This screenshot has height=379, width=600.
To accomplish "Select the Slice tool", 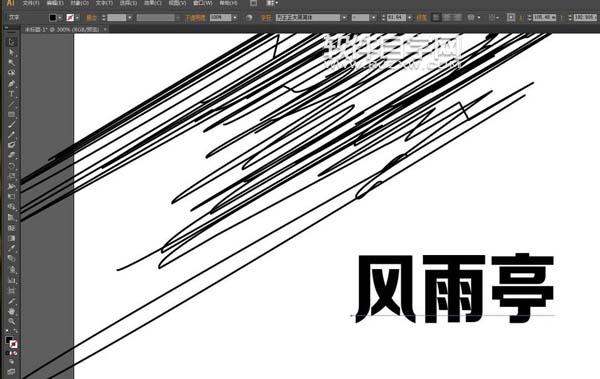I will 12,301.
